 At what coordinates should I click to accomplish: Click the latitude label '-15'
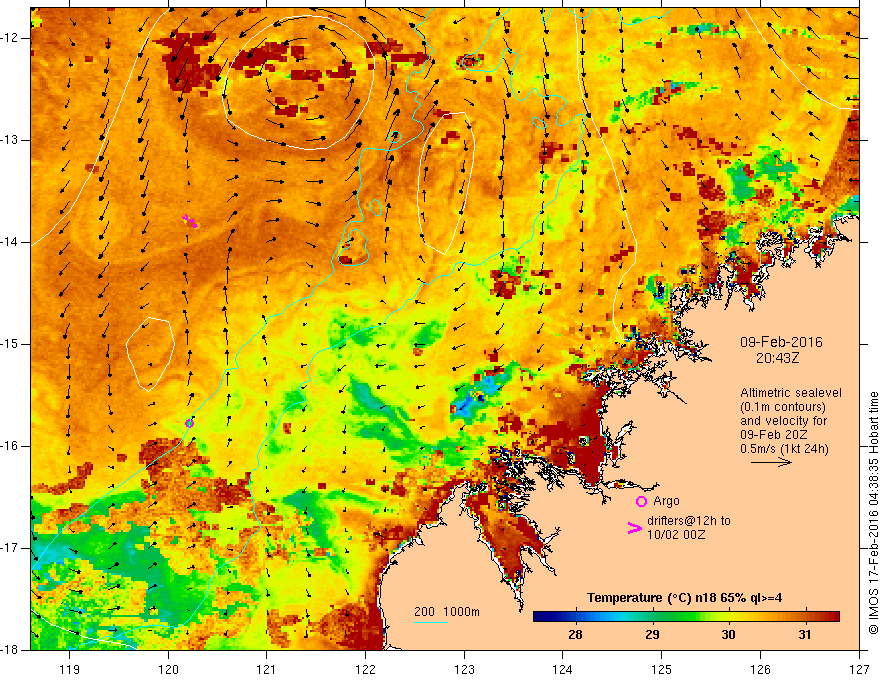10,344
